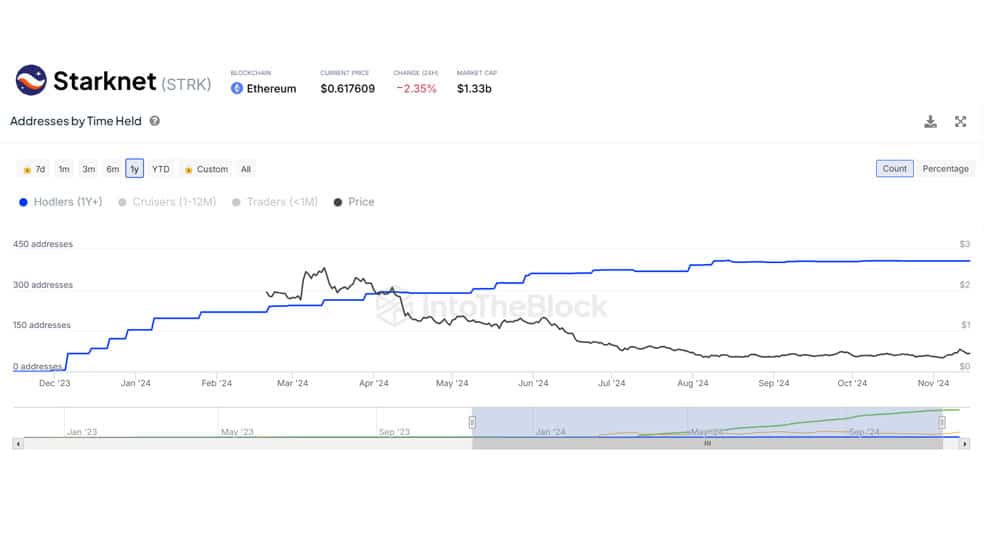
Task: Toggle the Hodlers (1Y+) series
Action: (x=61, y=202)
